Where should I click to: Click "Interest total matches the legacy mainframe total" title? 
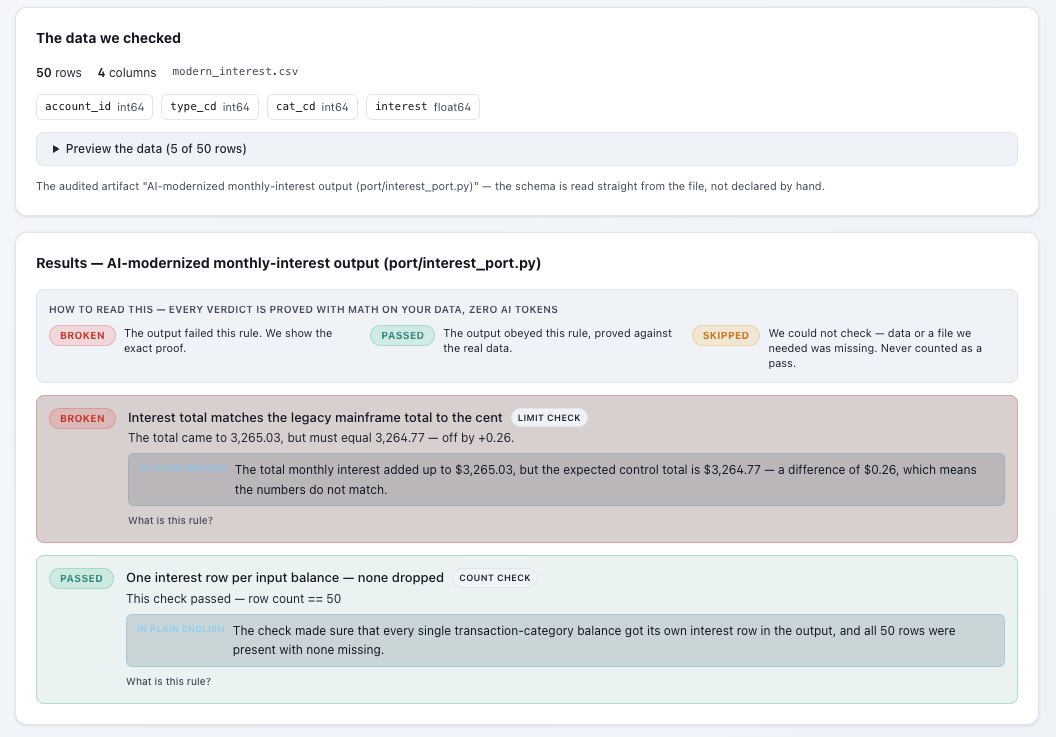pyautogui.click(x=315, y=418)
